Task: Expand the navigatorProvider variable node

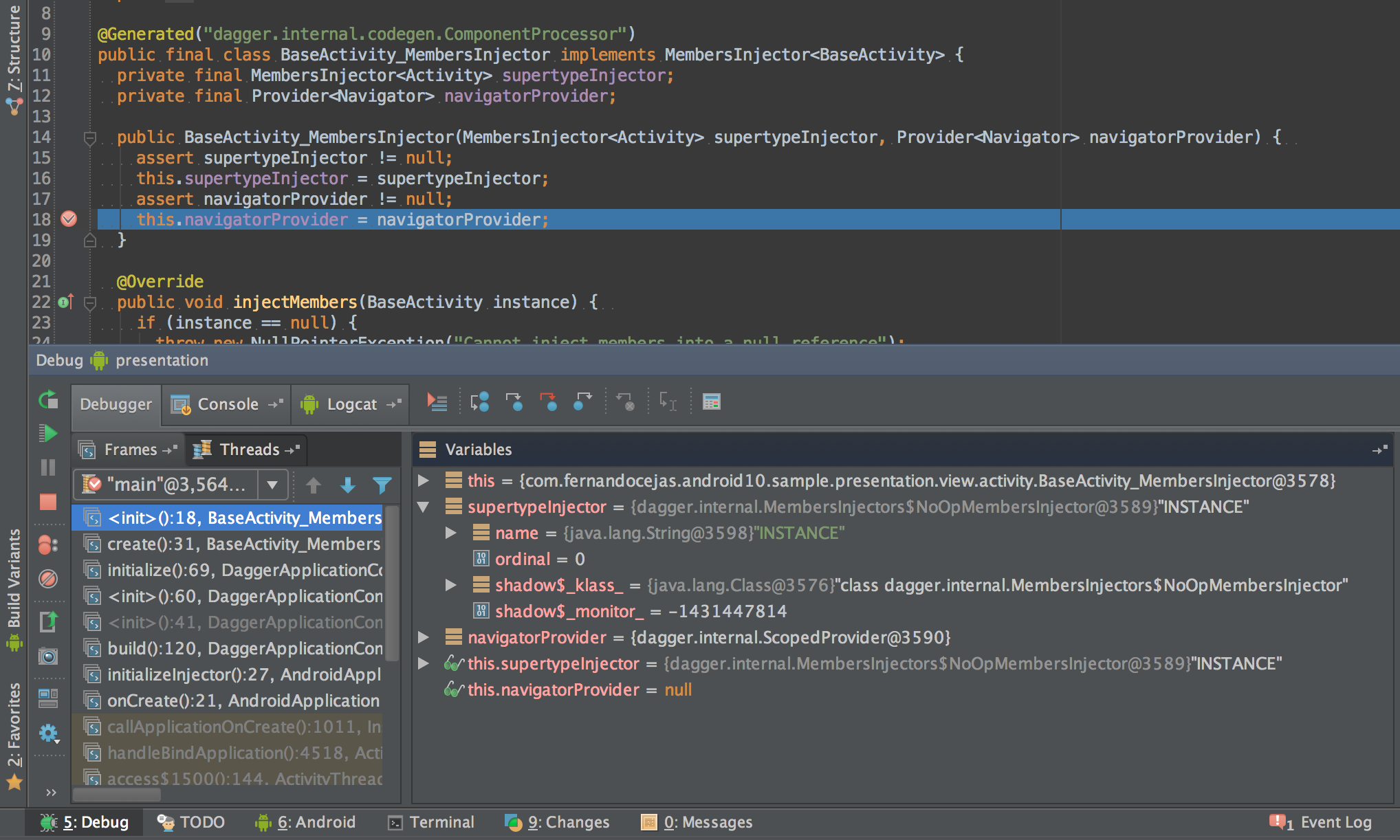Action: pyautogui.click(x=424, y=637)
